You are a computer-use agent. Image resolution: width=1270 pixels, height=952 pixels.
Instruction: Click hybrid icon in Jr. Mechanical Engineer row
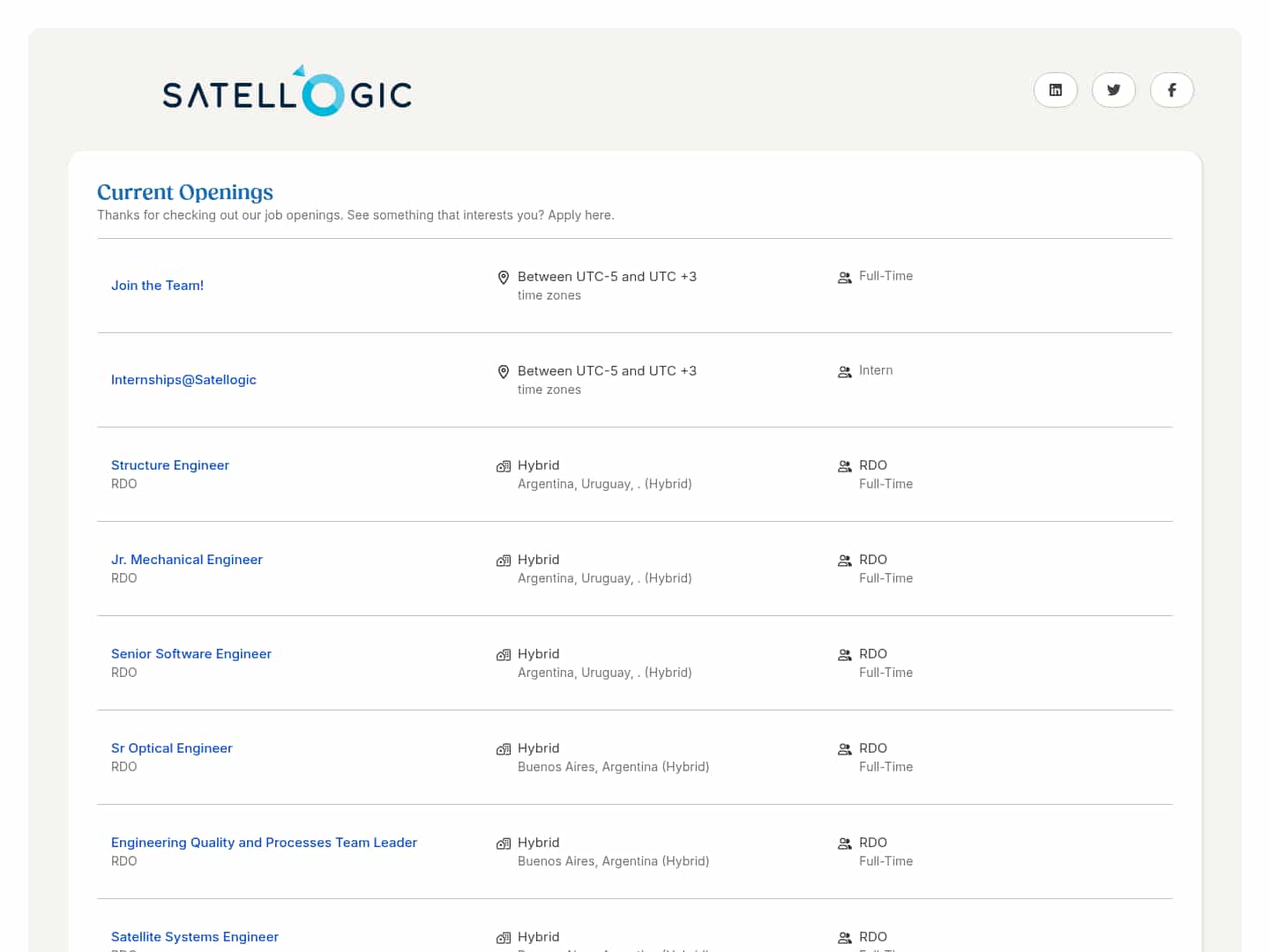point(504,561)
